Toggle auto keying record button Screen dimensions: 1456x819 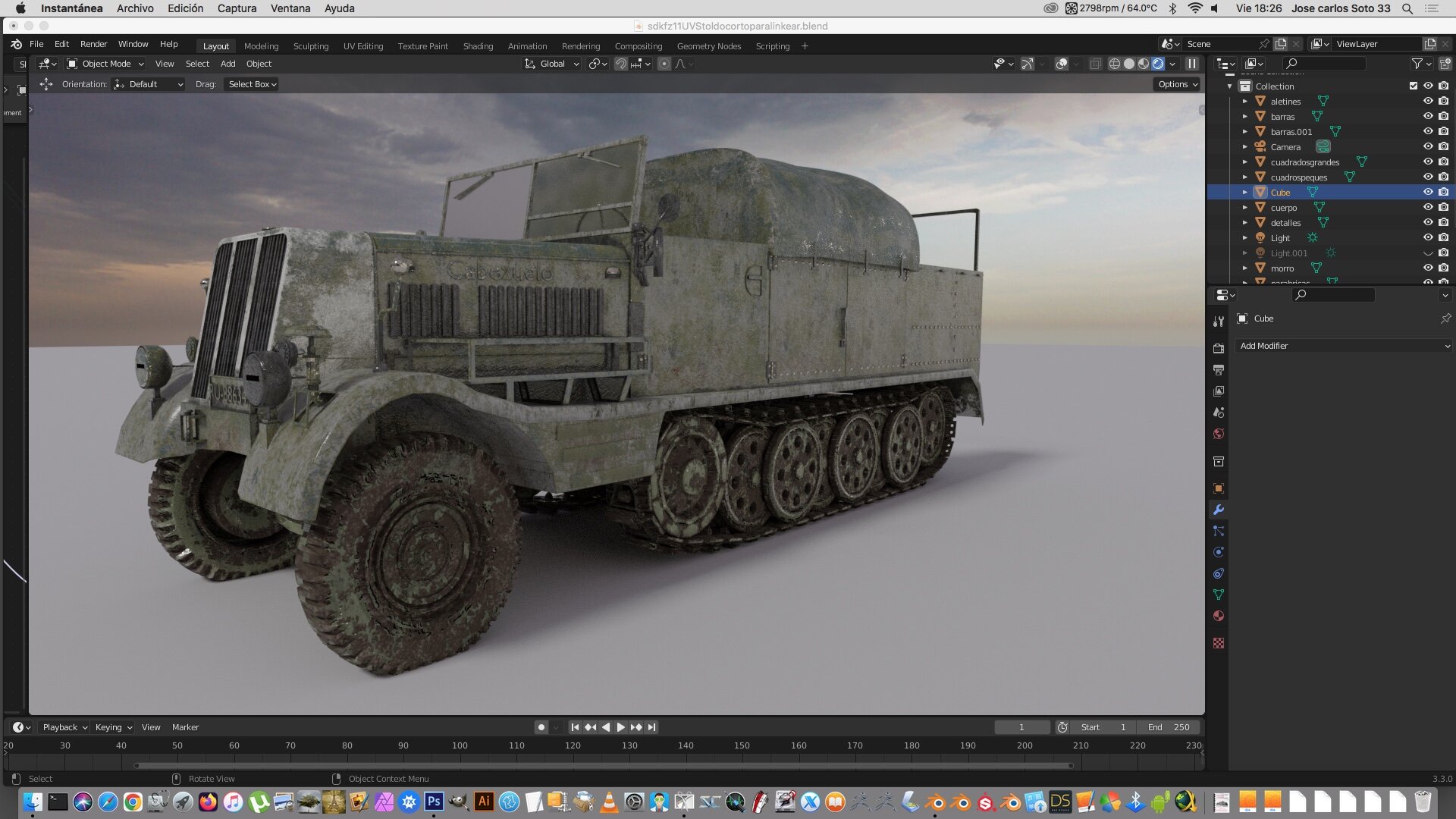tap(541, 727)
